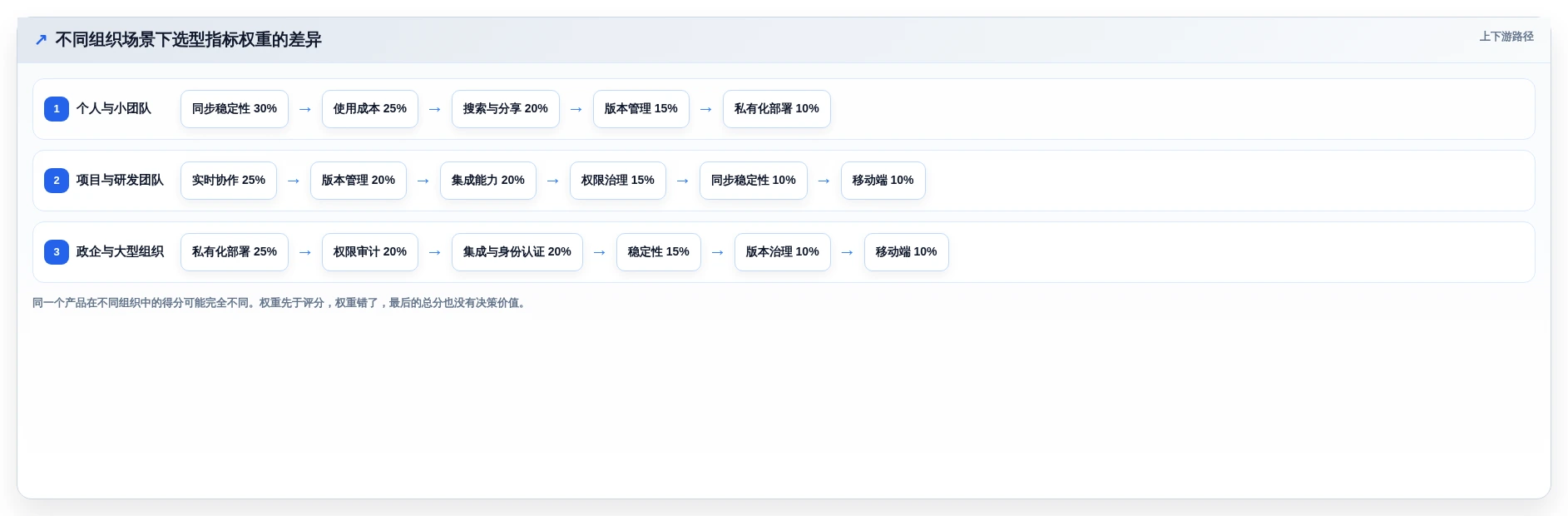Click the 集成能力 20% chip
The width and height of the screenshot is (1568, 516).
(488, 181)
